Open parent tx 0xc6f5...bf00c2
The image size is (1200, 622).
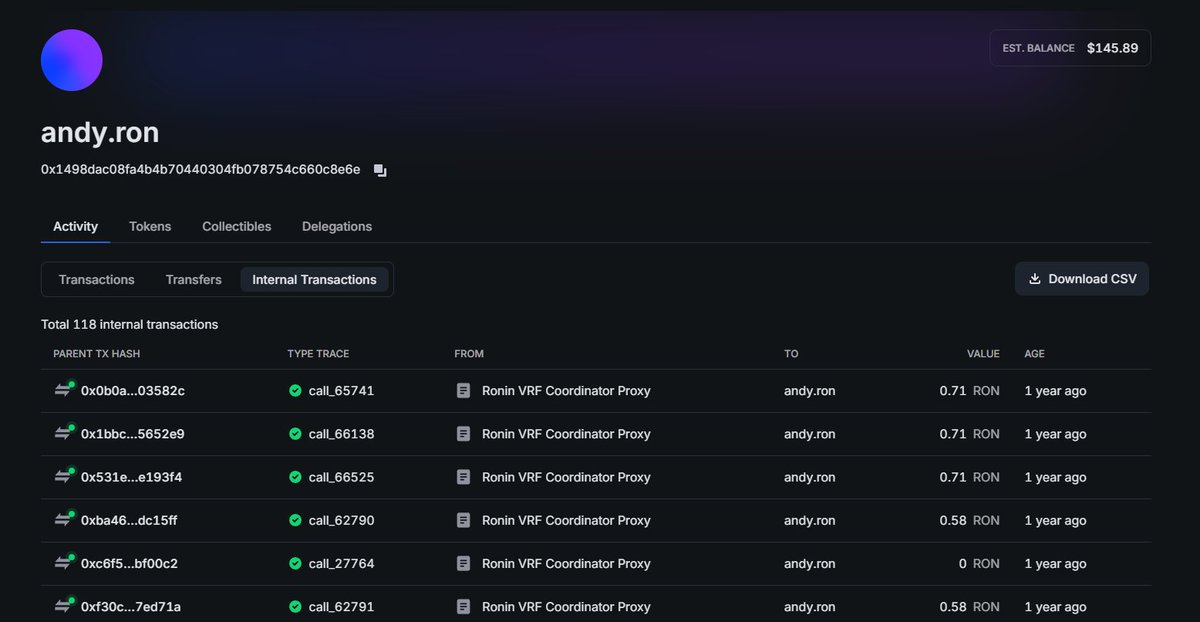coord(130,563)
